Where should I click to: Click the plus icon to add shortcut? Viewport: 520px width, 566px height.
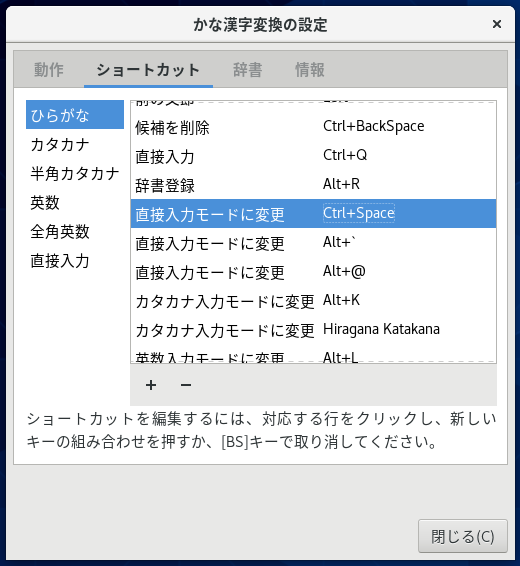(151, 385)
